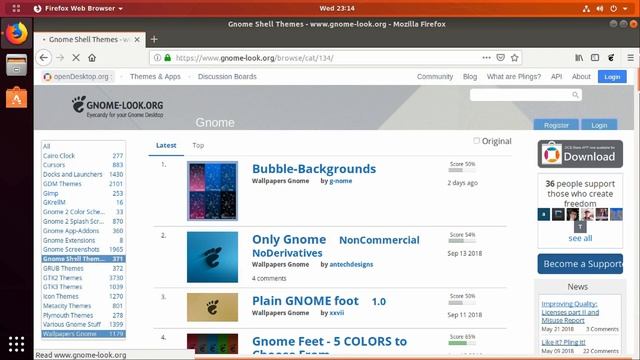640x360 pixels.
Task: Show site information icon in address bar
Action: pyautogui.click(x=157, y=58)
